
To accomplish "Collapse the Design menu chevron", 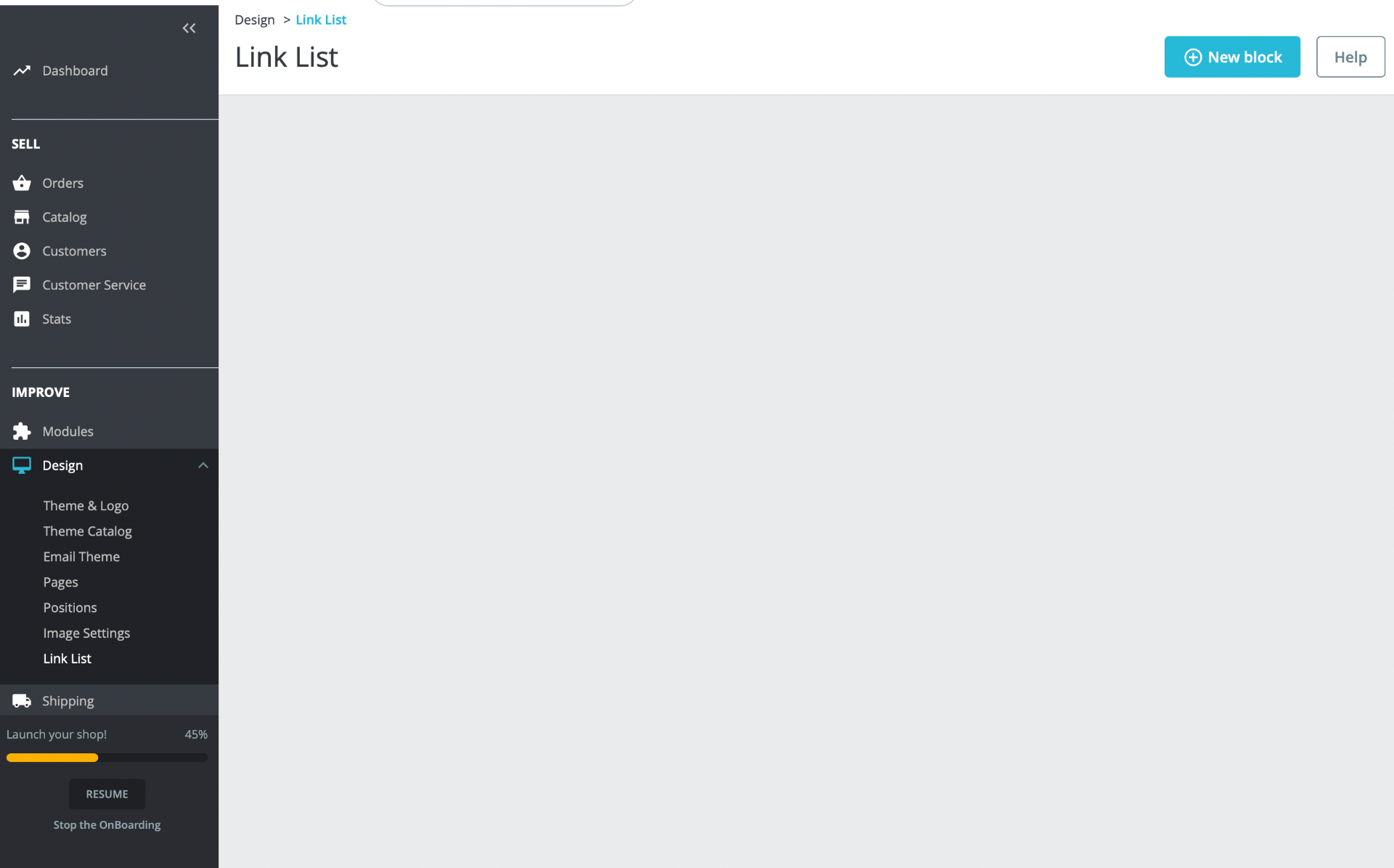I will [203, 465].
